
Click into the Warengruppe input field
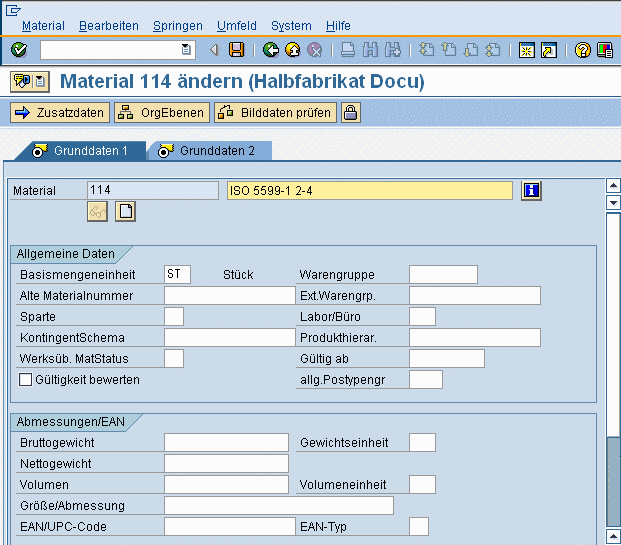click(x=443, y=275)
